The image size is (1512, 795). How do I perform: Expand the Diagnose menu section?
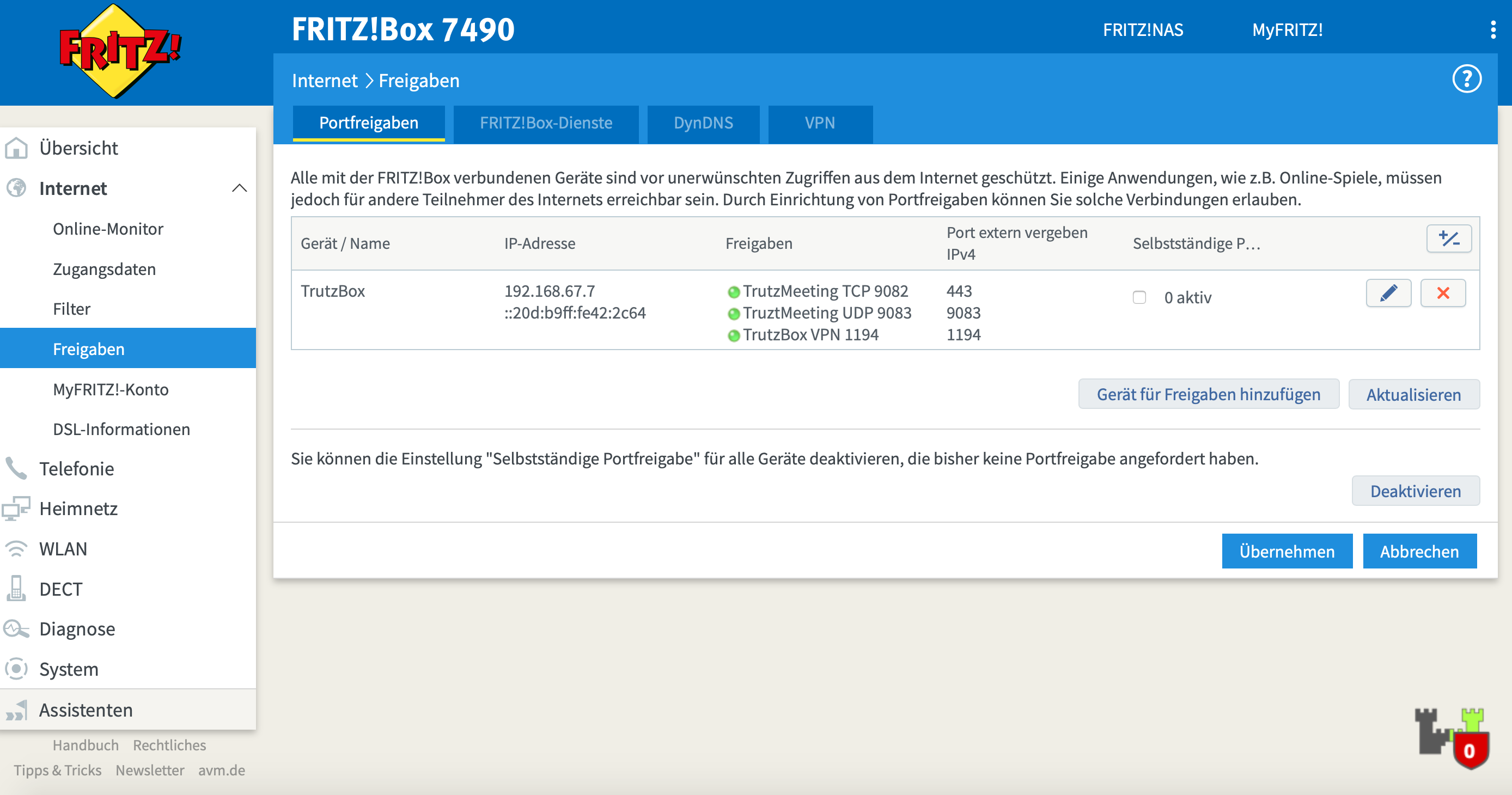[x=77, y=629]
